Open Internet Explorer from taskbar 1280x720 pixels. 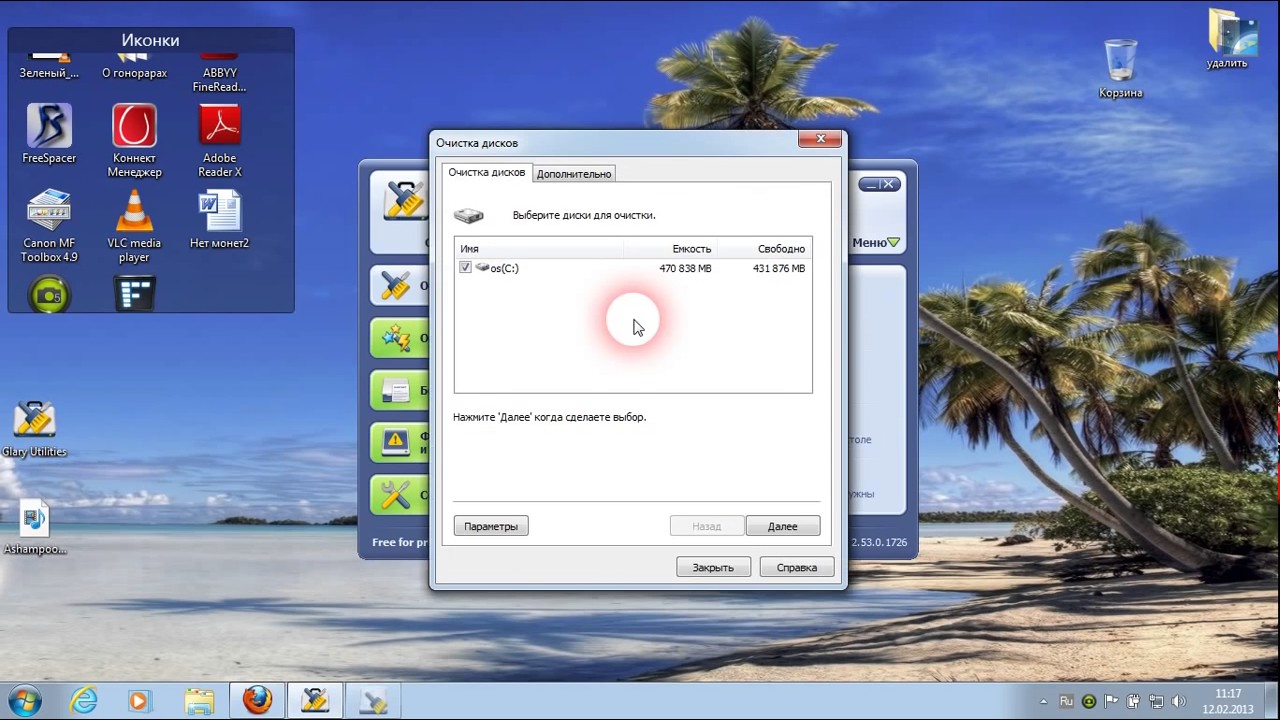tap(84, 700)
